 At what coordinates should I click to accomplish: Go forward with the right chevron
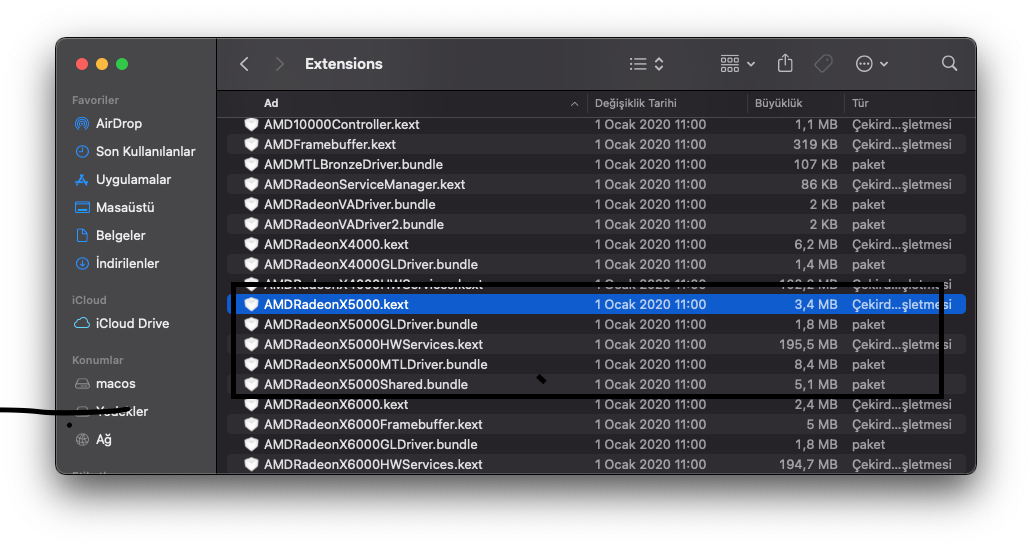(280, 64)
